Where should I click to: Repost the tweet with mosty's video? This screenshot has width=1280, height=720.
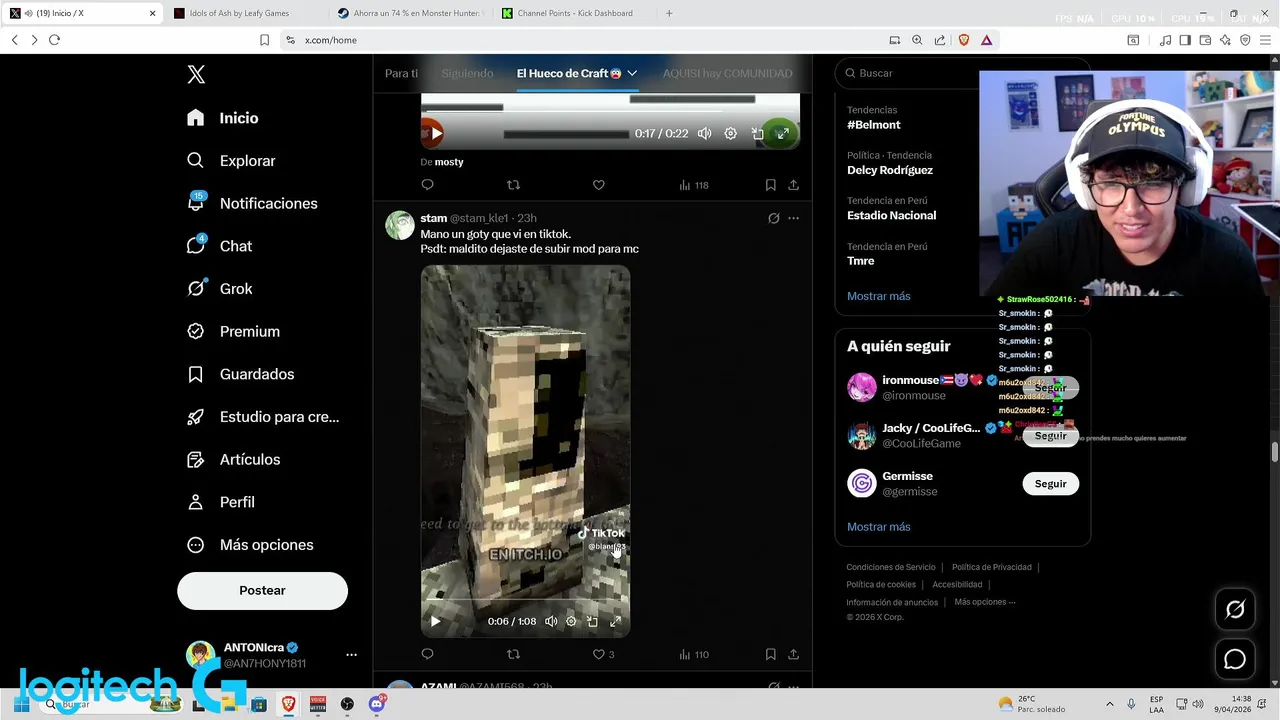tap(513, 185)
